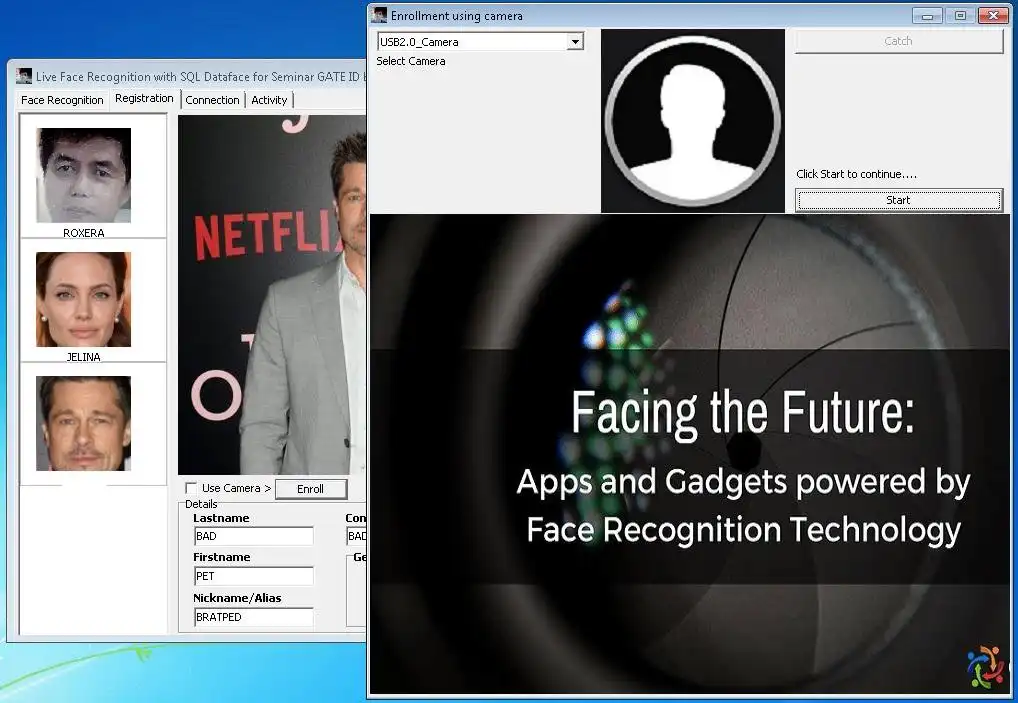Close the Enrollment using camera window
This screenshot has height=703, width=1018.
click(x=992, y=15)
